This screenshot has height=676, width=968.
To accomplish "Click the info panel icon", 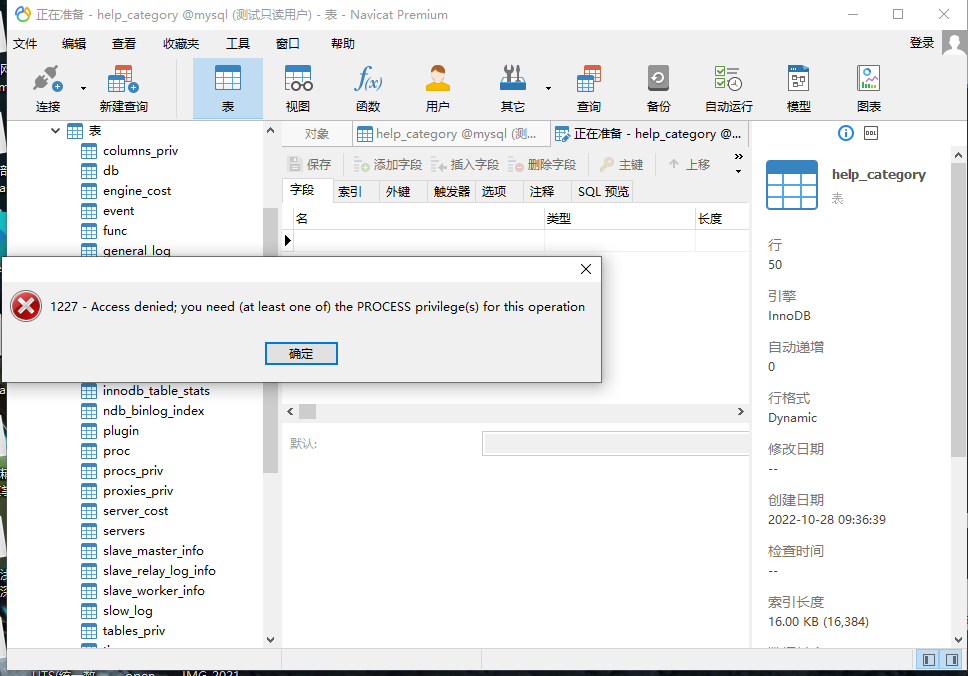I will [x=846, y=133].
